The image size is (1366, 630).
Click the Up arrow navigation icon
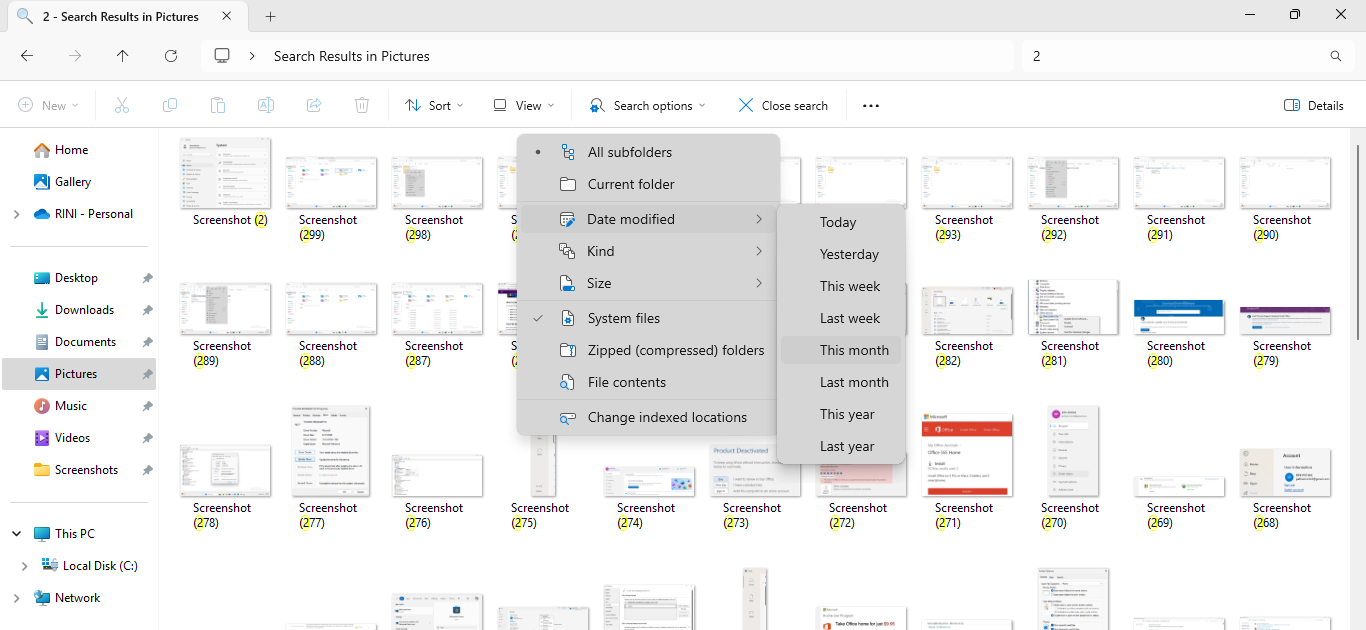123,56
